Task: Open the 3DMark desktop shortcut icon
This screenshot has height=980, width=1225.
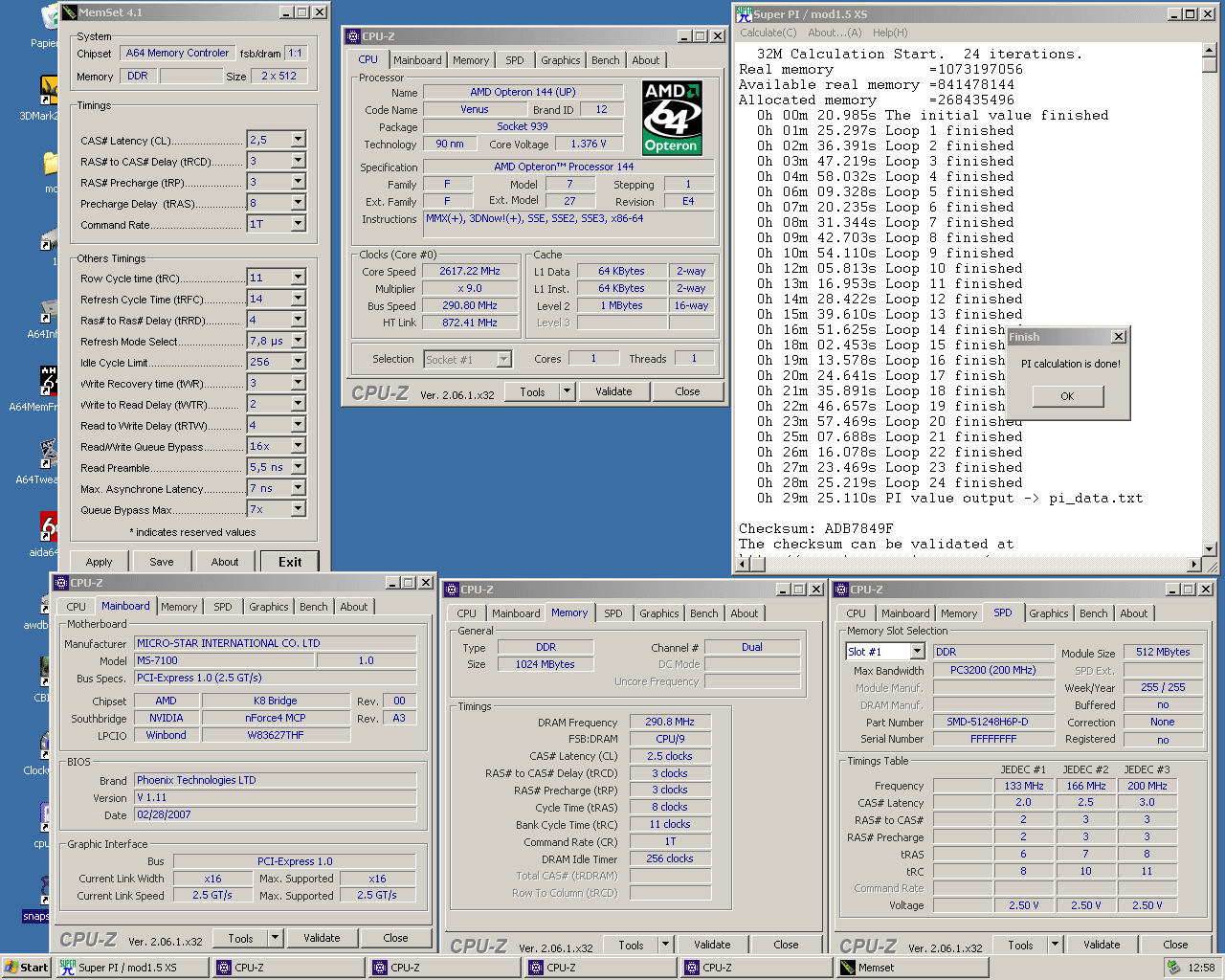Action: point(48,89)
